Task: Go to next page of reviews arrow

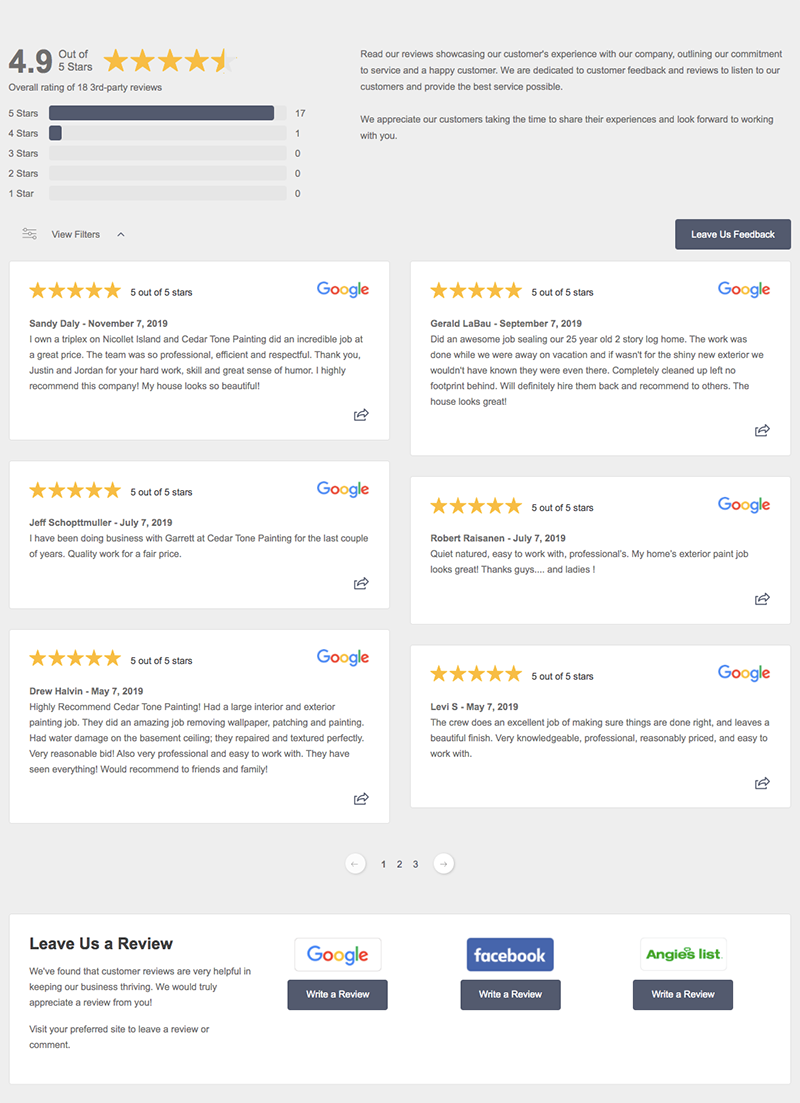Action: click(443, 864)
